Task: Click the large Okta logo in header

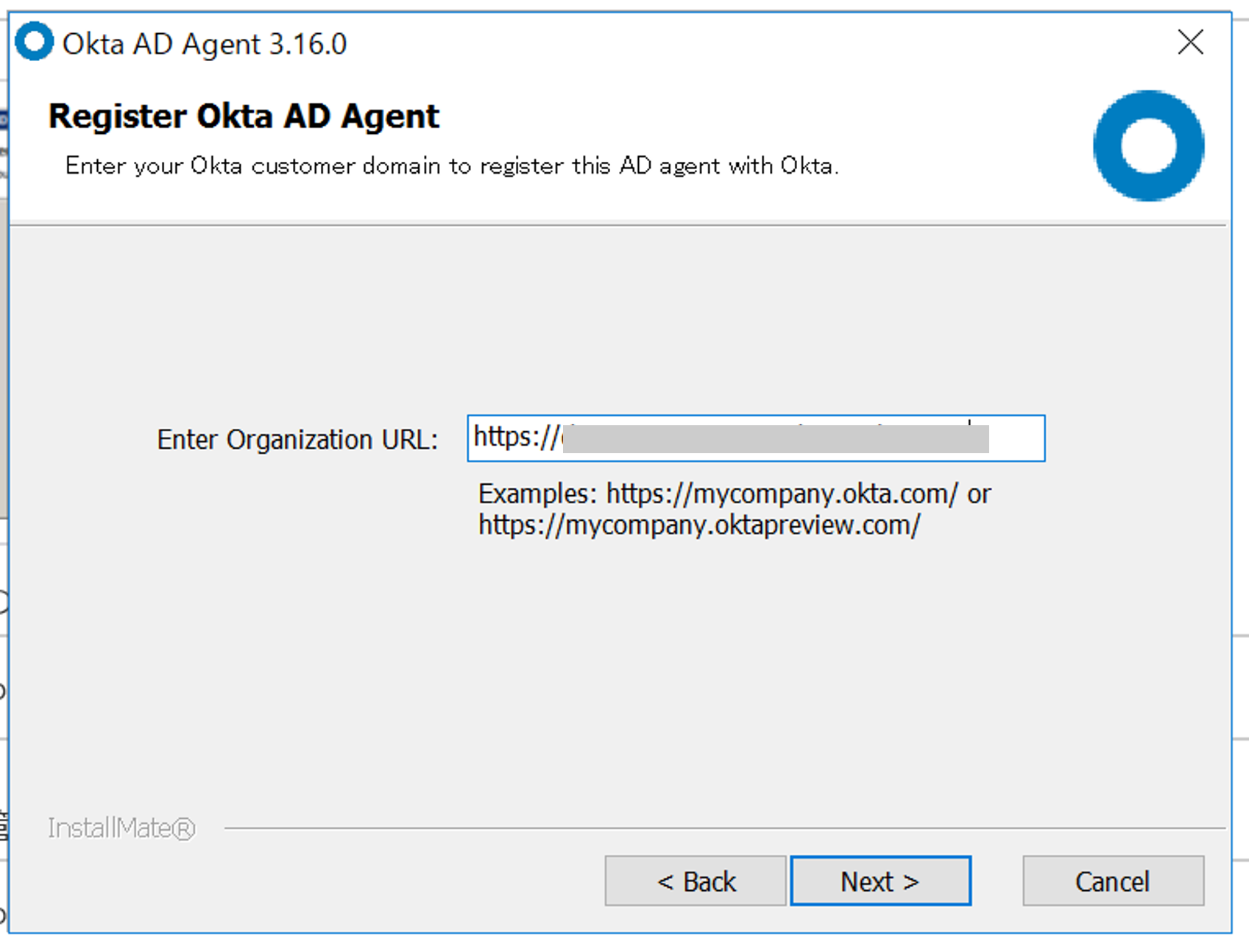Action: click(1148, 146)
